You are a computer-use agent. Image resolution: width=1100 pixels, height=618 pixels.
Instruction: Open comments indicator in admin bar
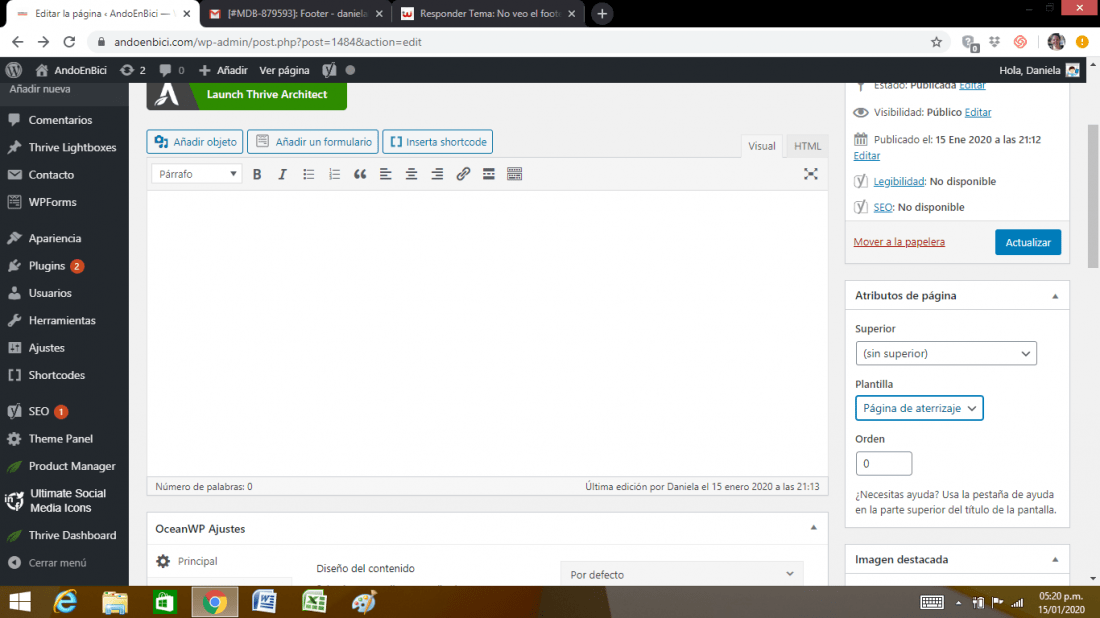click(x=172, y=70)
